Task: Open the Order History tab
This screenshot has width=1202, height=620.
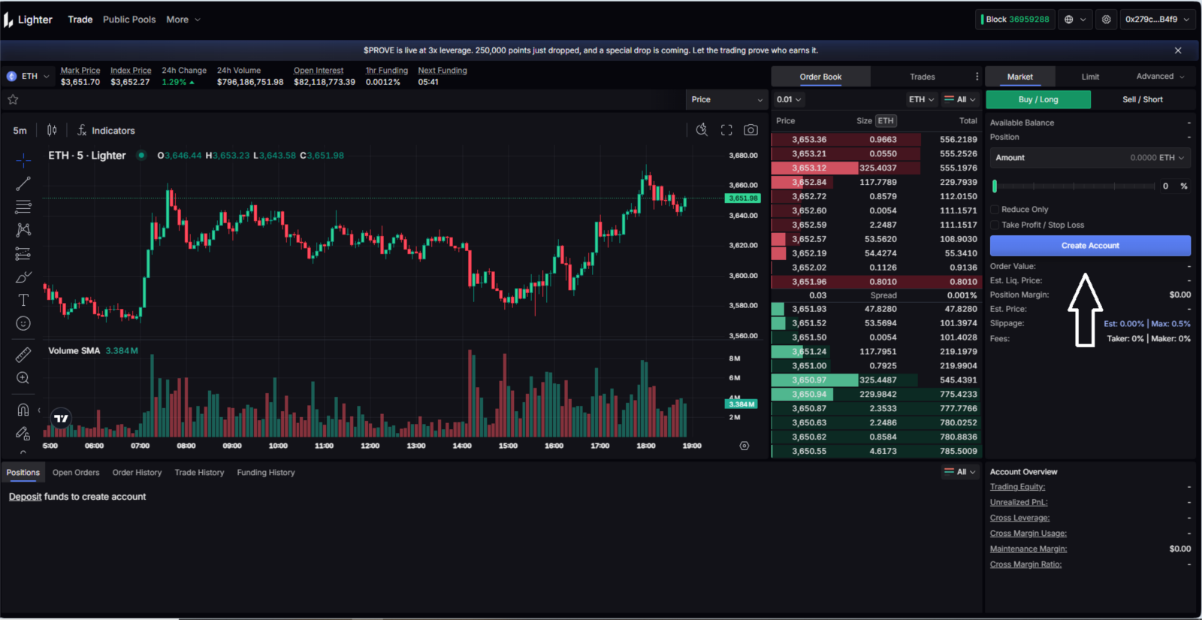Action: pos(136,472)
